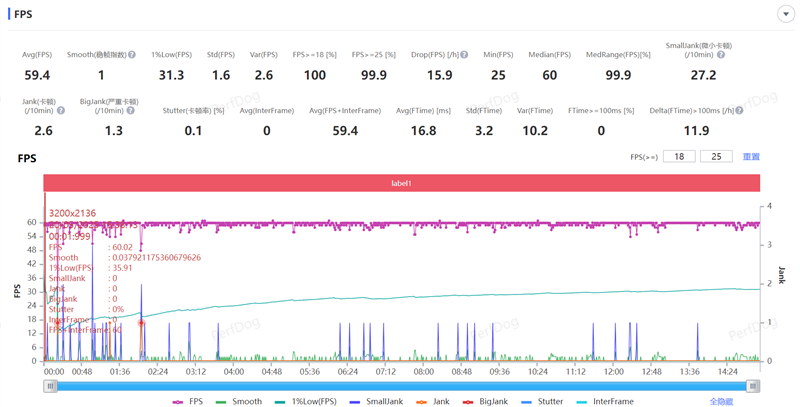Click the Jank(卡顿) question mark icon
Screen dimensions: 800x407
click(x=61, y=111)
